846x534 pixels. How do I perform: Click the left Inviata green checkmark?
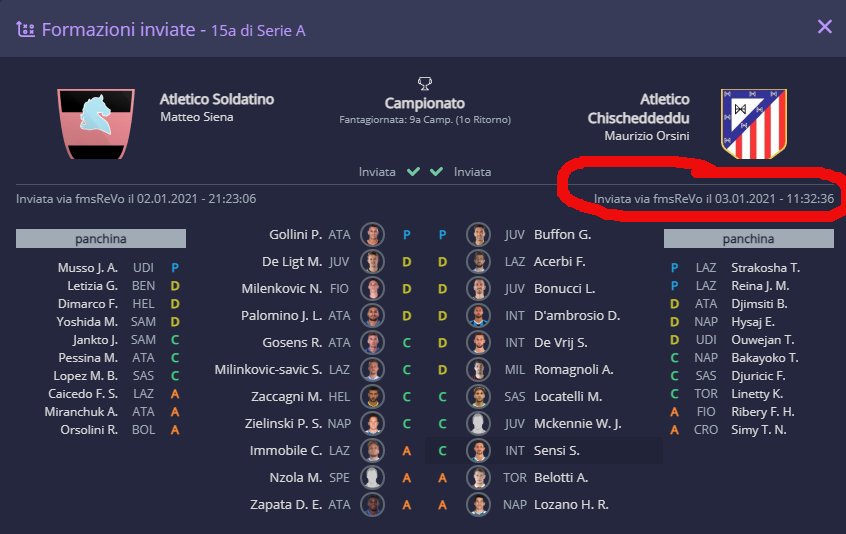coord(413,172)
